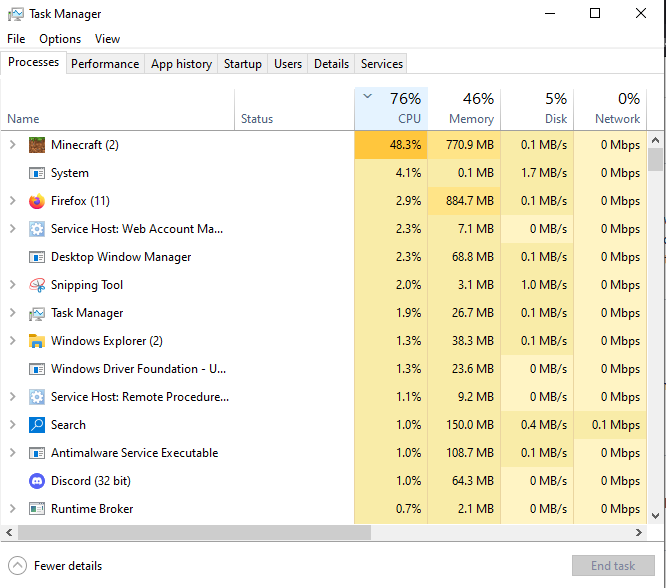This screenshot has width=666, height=588.
Task: Click the Snipping Tool scissors icon
Action: 37,285
